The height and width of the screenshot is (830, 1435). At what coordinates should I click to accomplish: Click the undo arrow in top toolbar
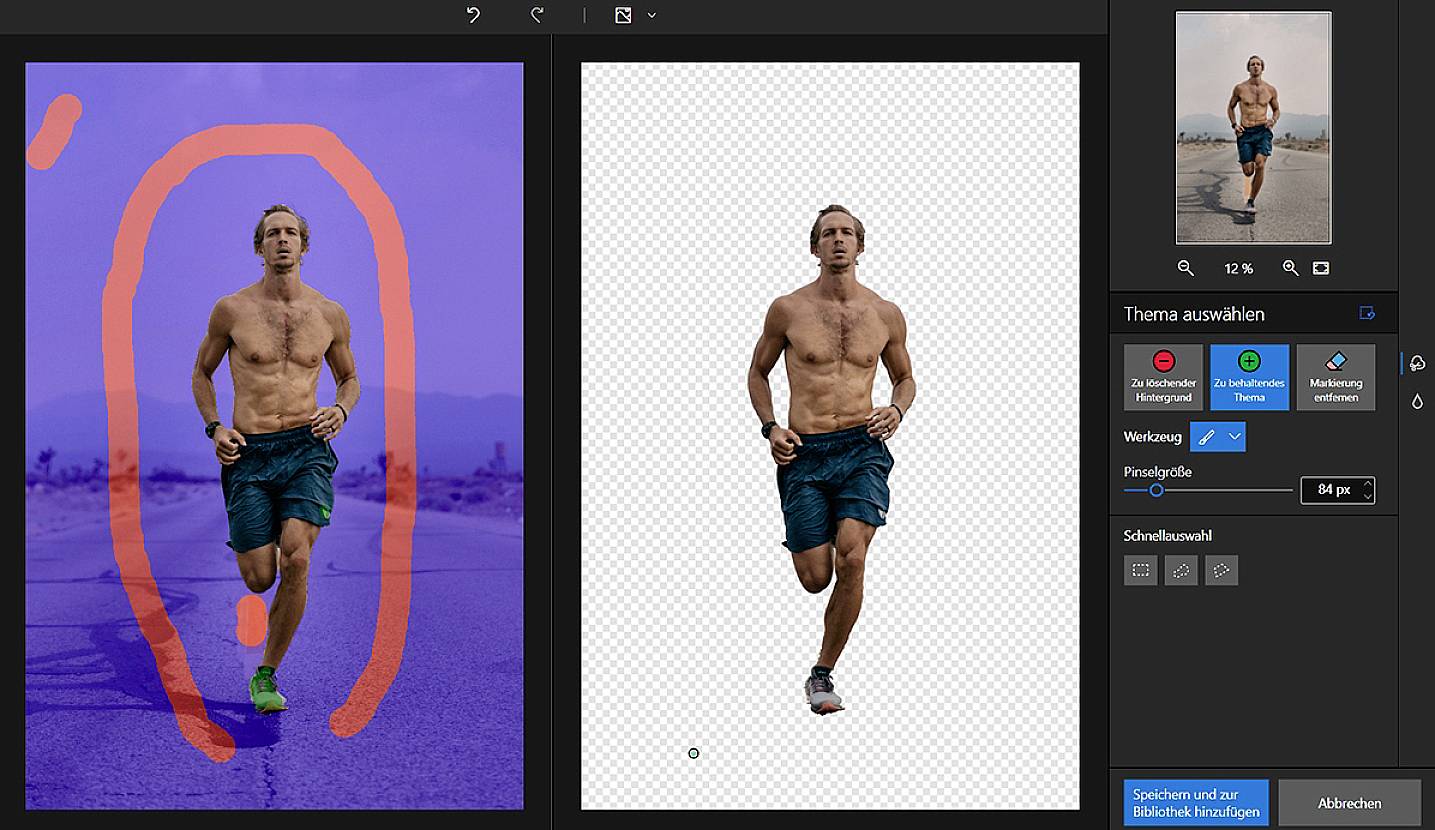pyautogui.click(x=474, y=15)
